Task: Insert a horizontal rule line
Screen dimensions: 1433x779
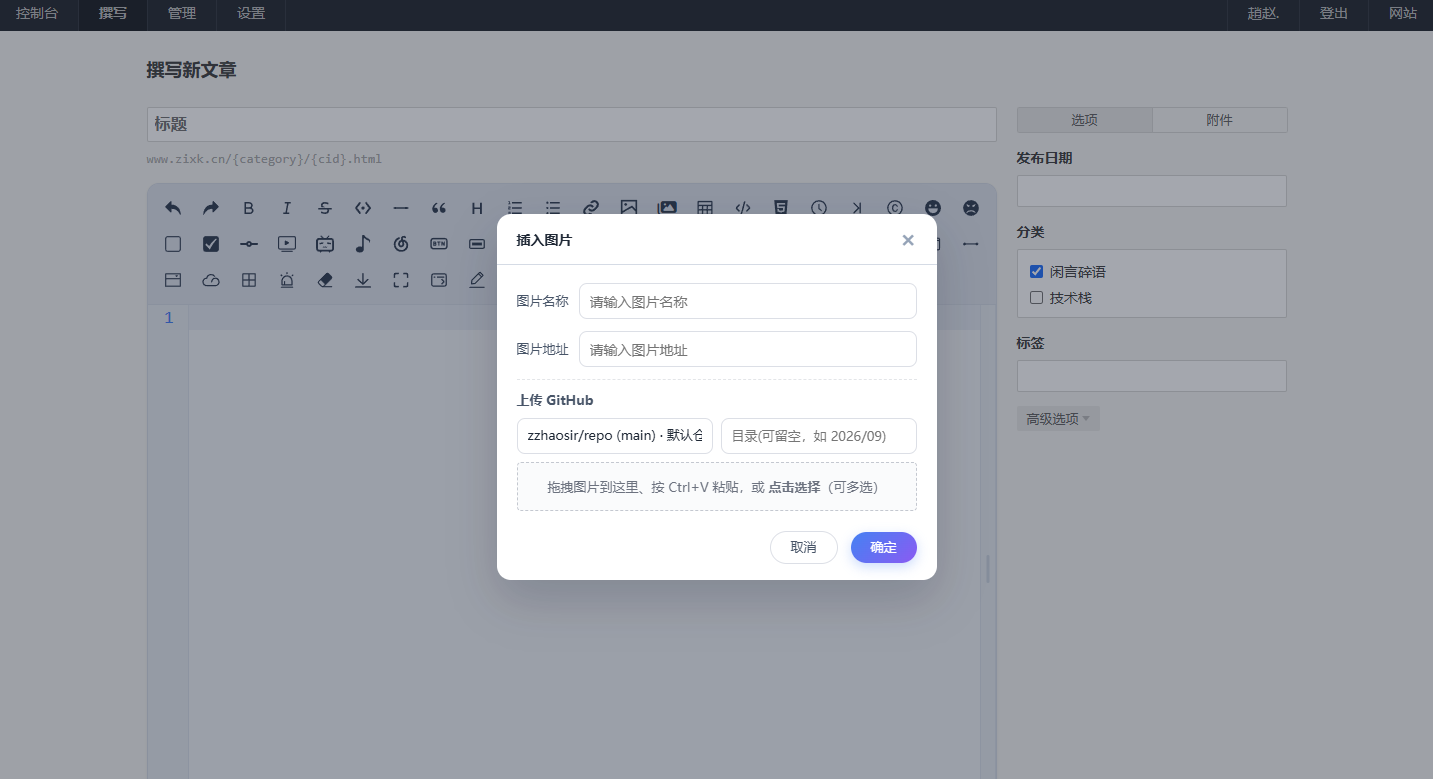Action: [x=401, y=208]
